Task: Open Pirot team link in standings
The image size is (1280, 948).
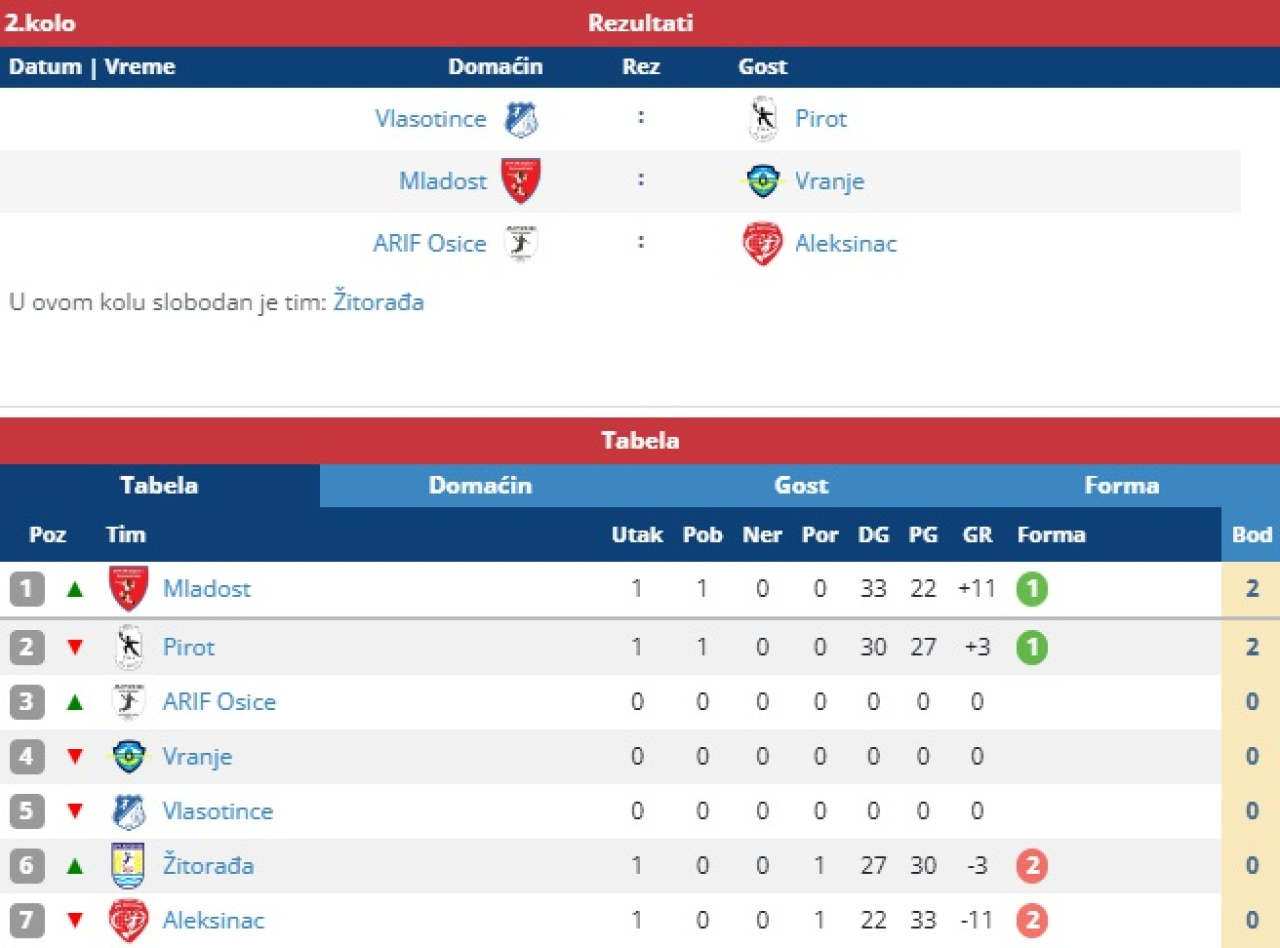Action: [188, 648]
